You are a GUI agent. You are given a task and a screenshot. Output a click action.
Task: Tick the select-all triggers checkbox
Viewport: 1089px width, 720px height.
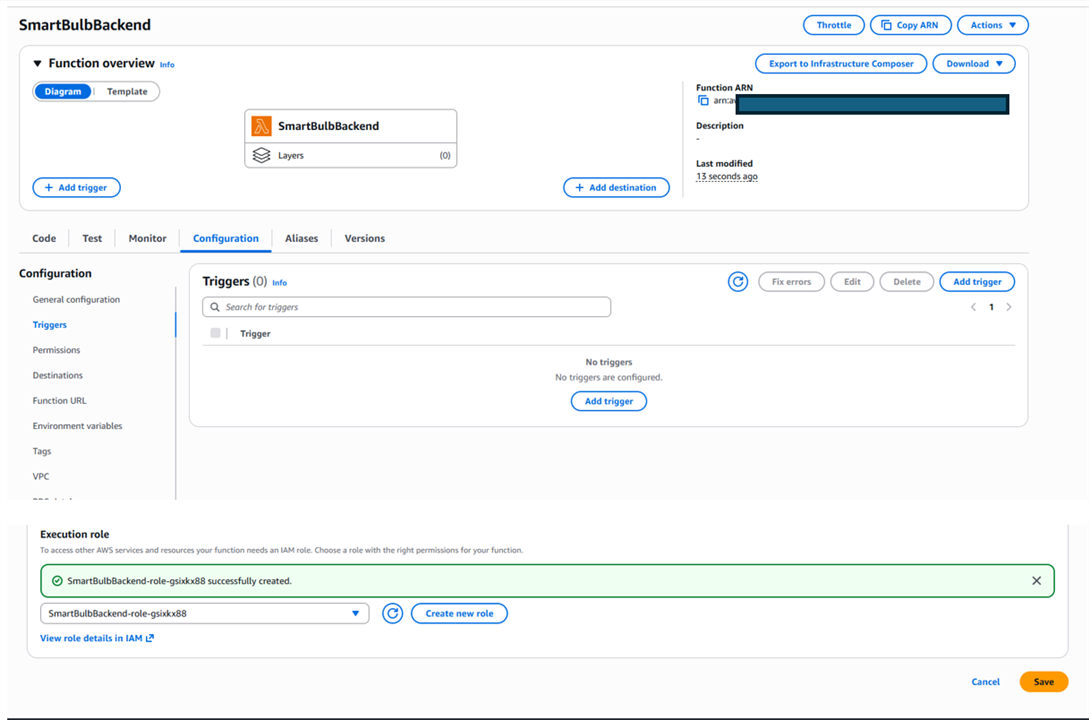(215, 333)
